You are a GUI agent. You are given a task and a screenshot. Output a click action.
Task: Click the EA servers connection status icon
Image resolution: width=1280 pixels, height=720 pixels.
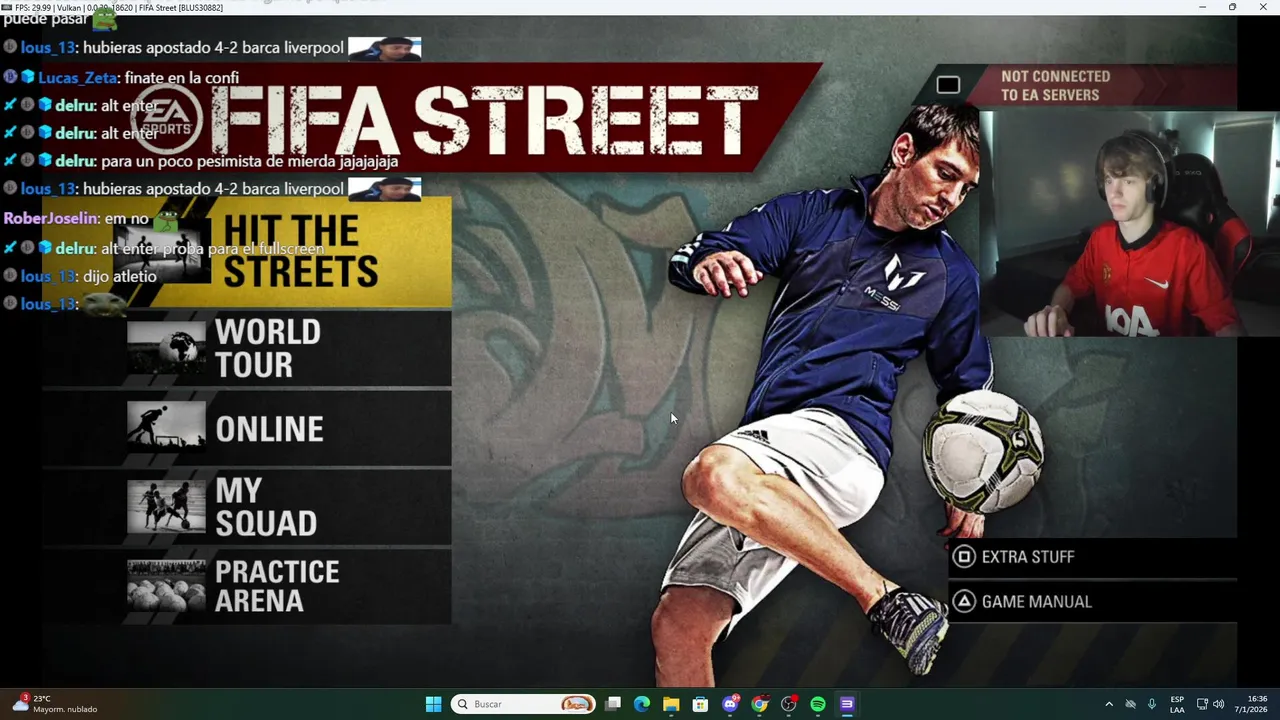point(948,86)
